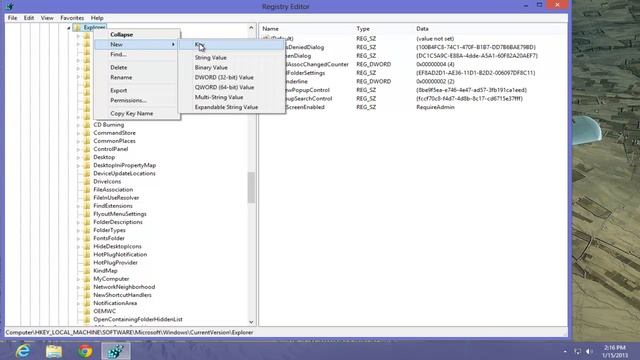Open the Edit menu
The image size is (640, 360).
pyautogui.click(x=29, y=18)
